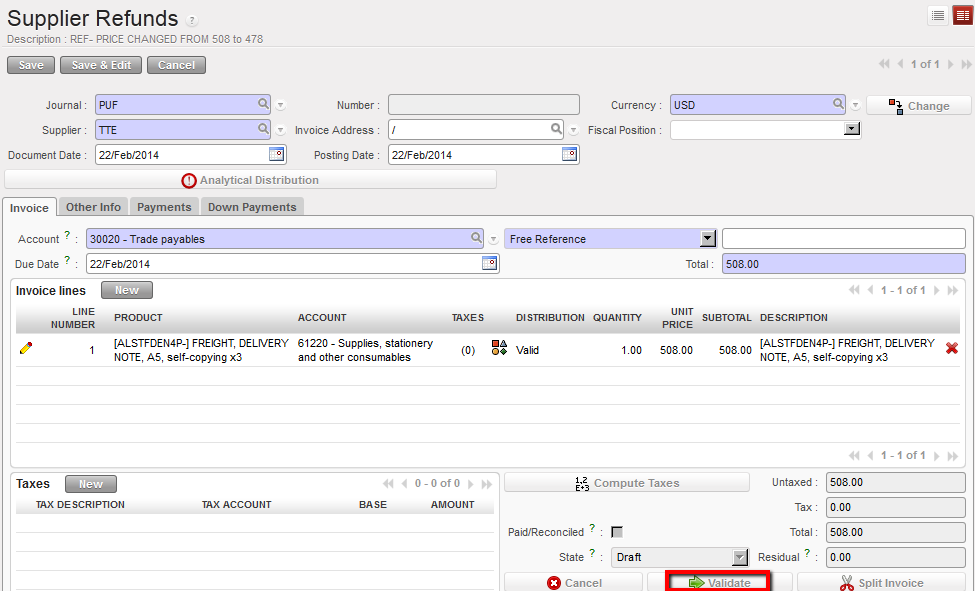Open calendar picker for Posting Date
The image size is (975, 591).
[569, 155]
